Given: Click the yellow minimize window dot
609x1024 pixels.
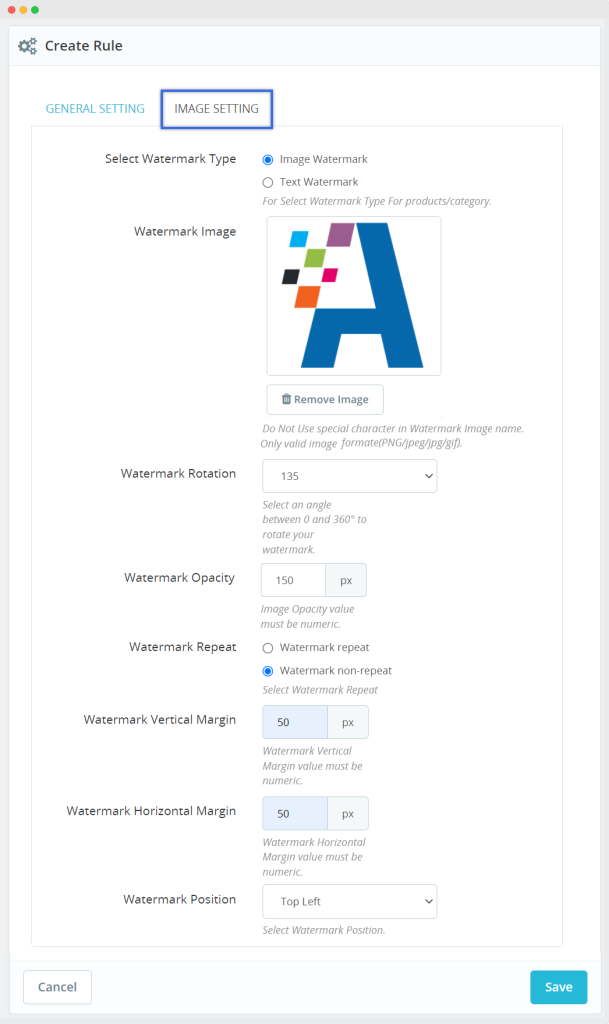Looking at the screenshot, I should click(24, 9).
